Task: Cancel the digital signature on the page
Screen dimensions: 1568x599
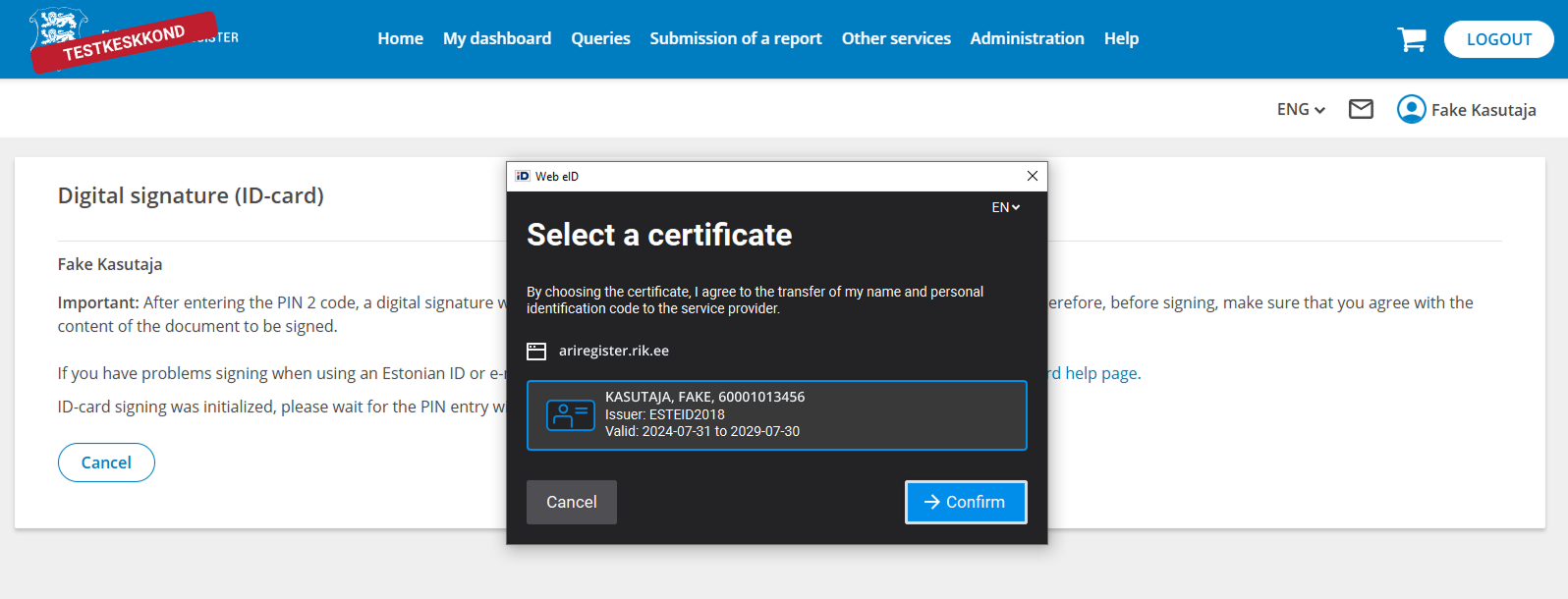Action: pos(106,463)
